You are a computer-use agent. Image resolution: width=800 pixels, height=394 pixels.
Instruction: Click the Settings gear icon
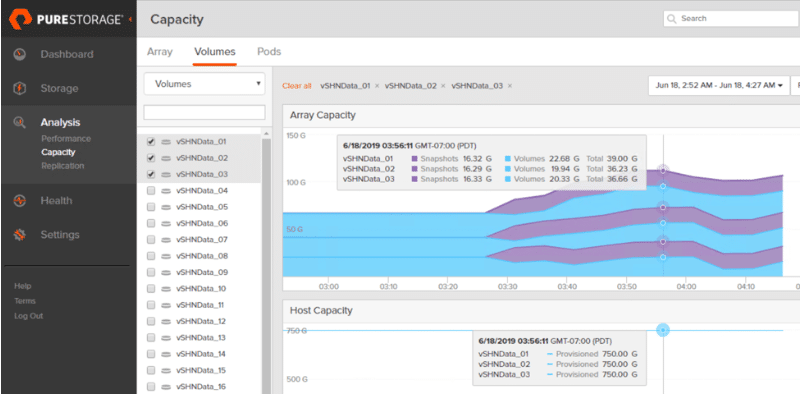coord(19,235)
